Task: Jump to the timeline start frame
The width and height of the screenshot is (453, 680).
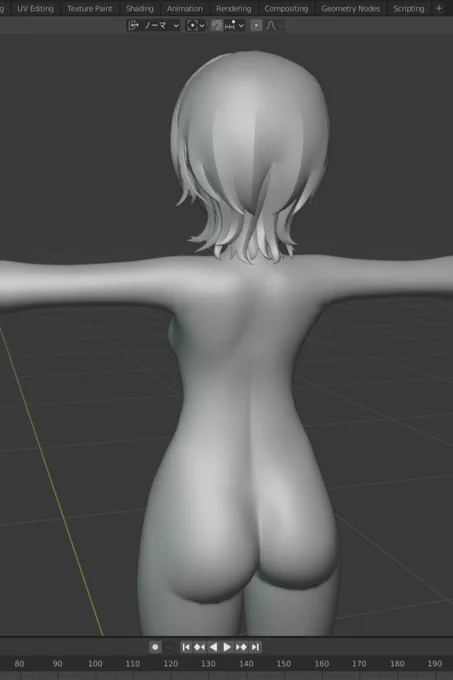Action: pos(186,647)
